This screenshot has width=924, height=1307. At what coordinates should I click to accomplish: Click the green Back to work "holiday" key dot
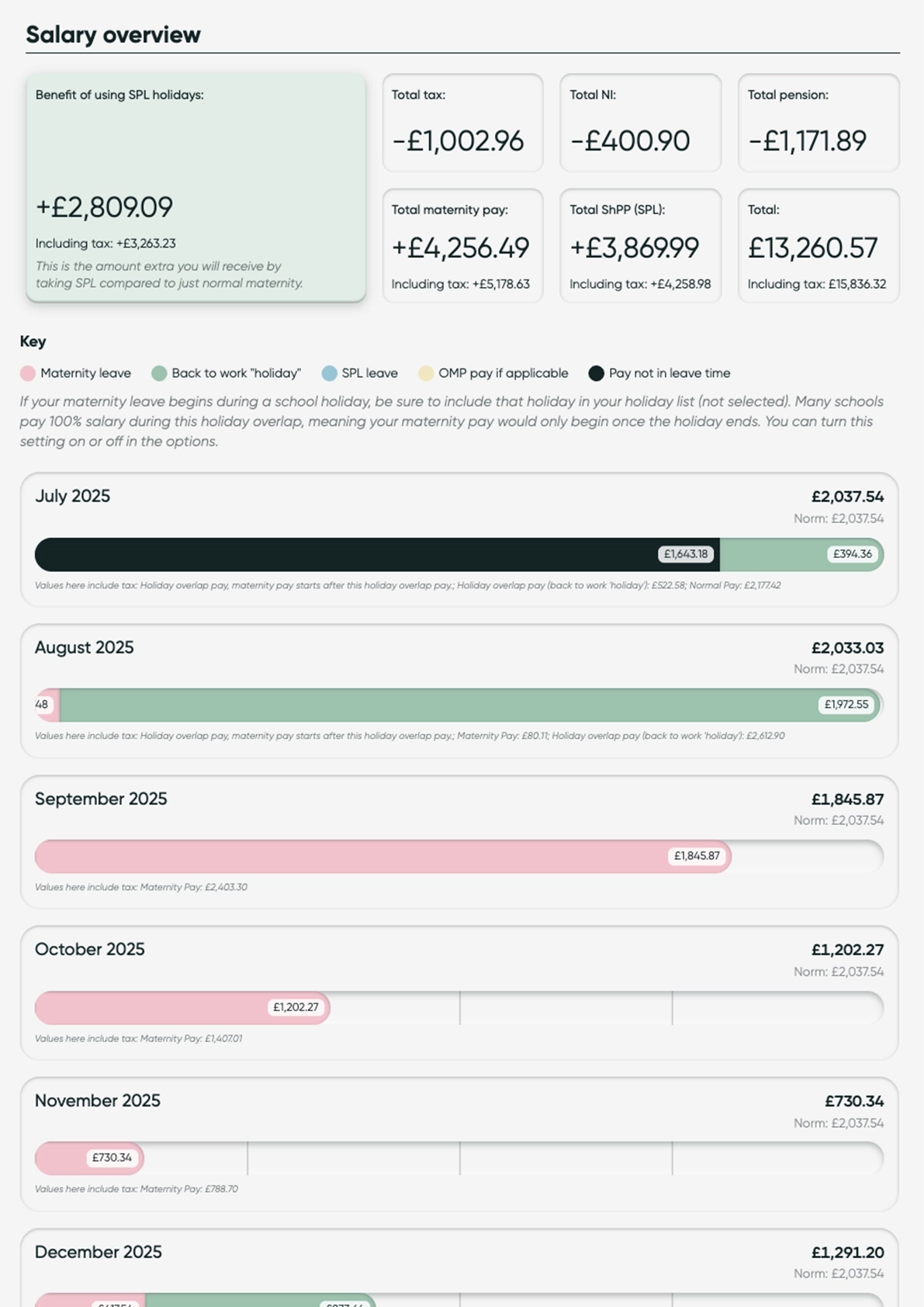click(159, 373)
